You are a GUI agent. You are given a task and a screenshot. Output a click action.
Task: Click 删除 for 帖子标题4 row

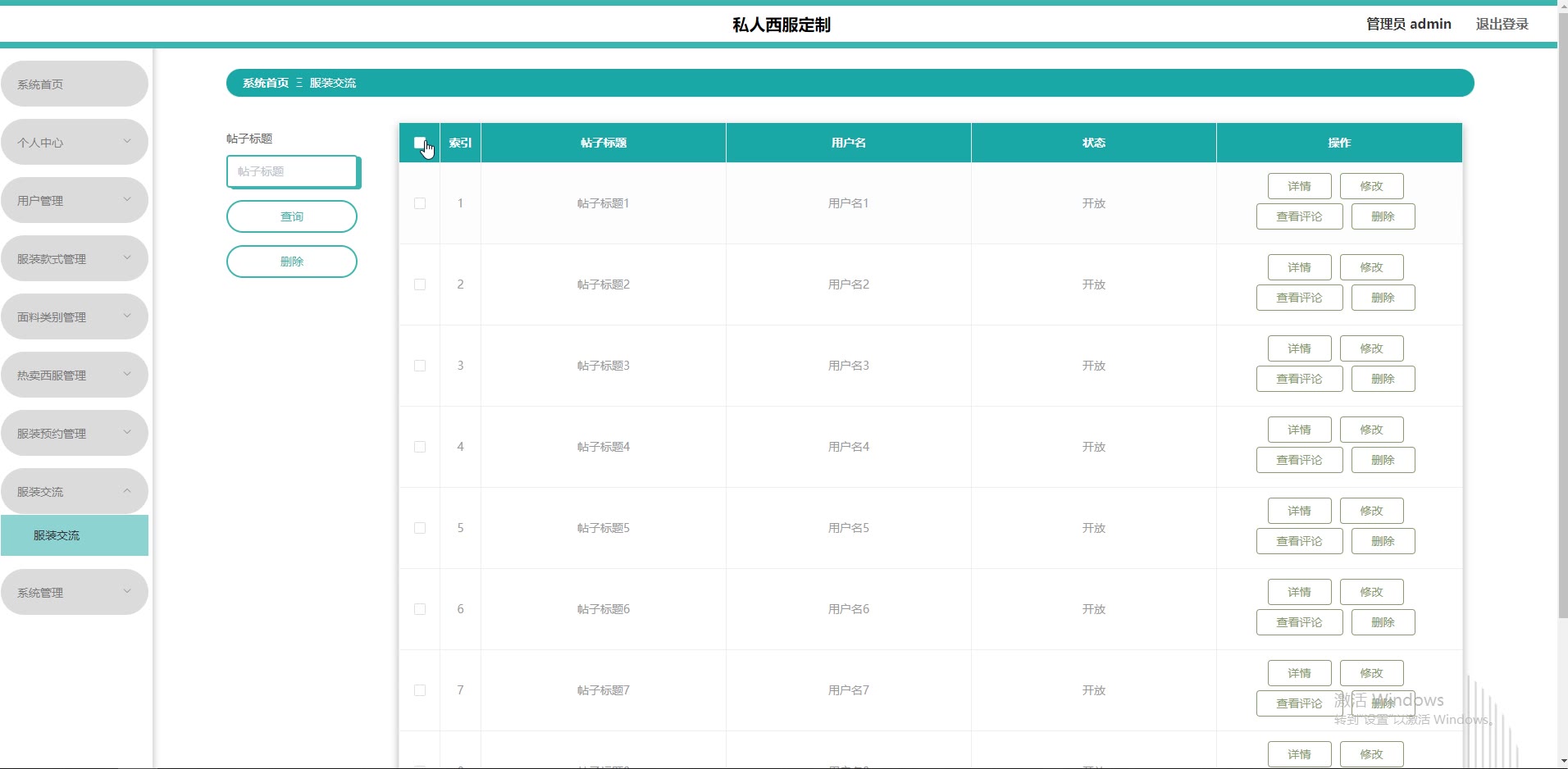tap(1383, 460)
